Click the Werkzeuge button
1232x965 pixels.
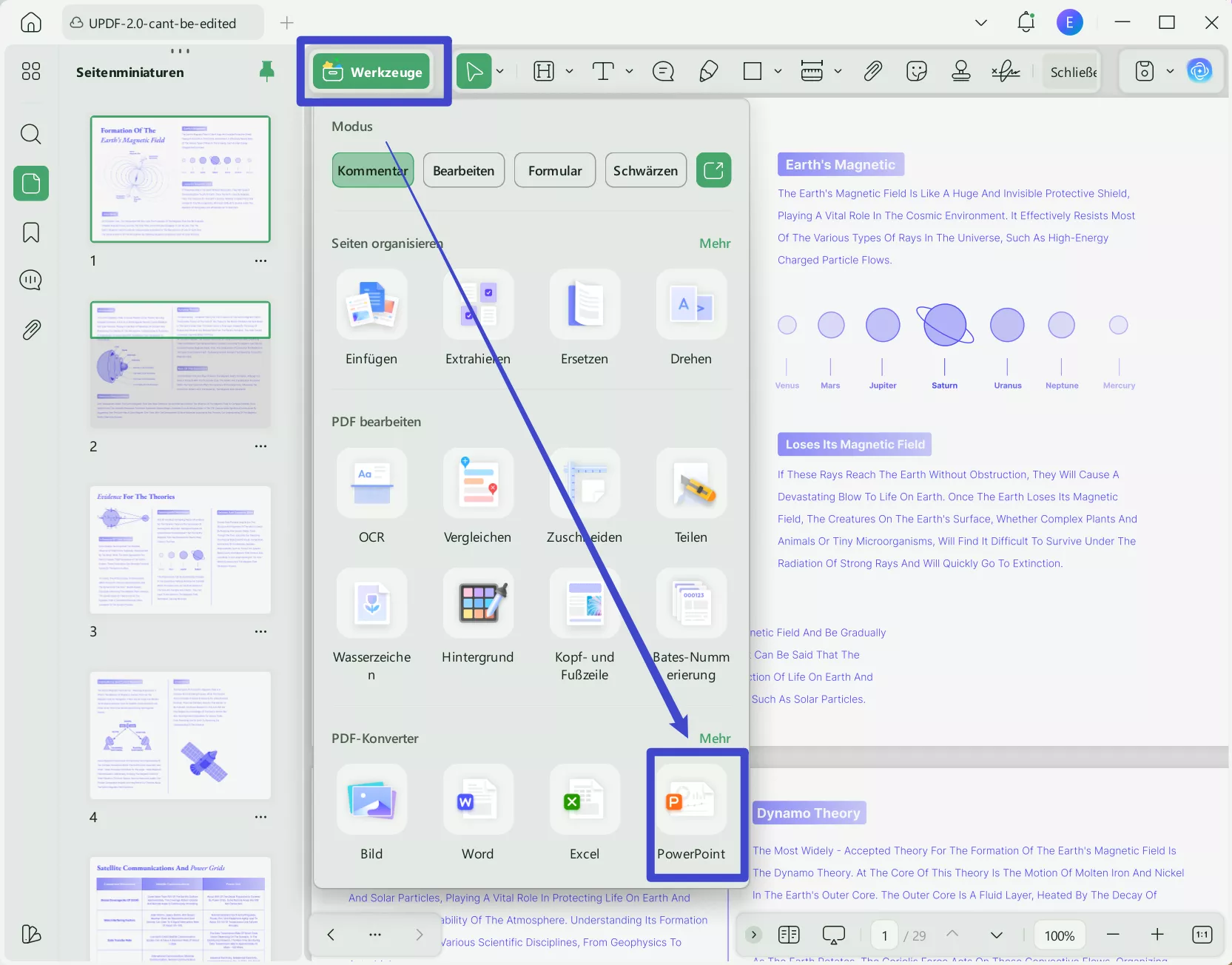pos(371,72)
